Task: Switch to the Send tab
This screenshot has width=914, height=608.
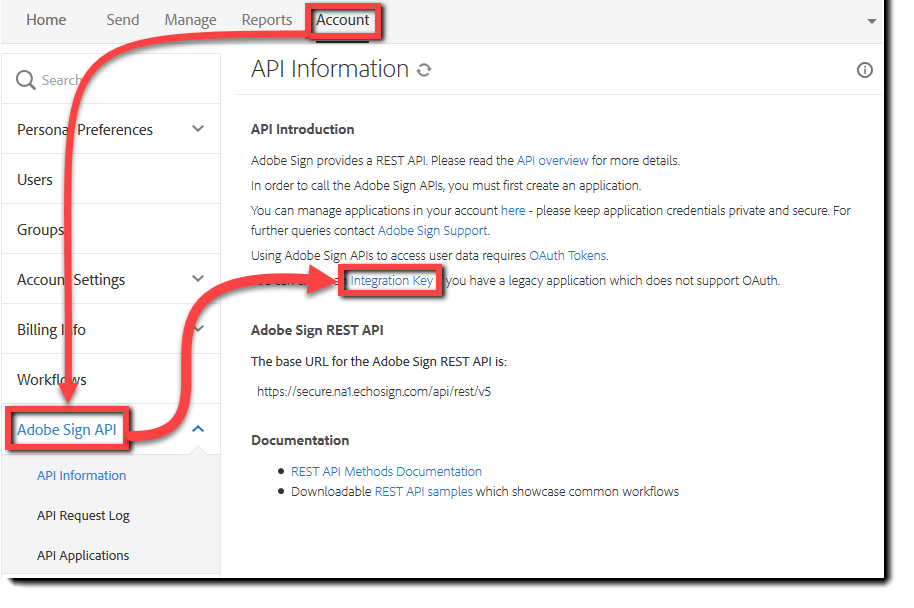Action: [123, 20]
